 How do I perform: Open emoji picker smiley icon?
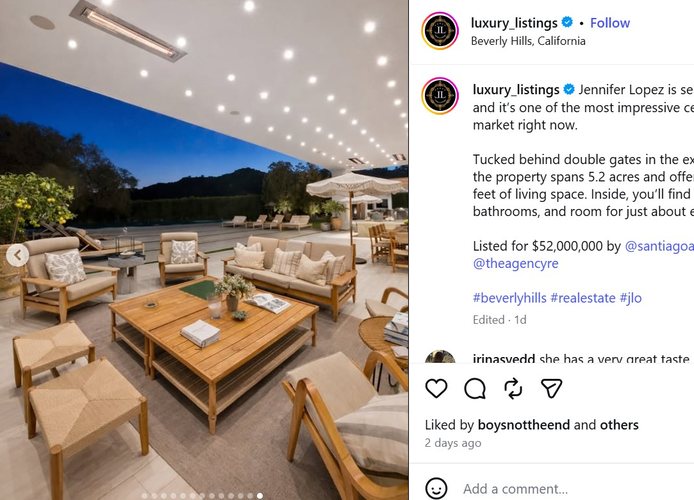[x=436, y=488]
